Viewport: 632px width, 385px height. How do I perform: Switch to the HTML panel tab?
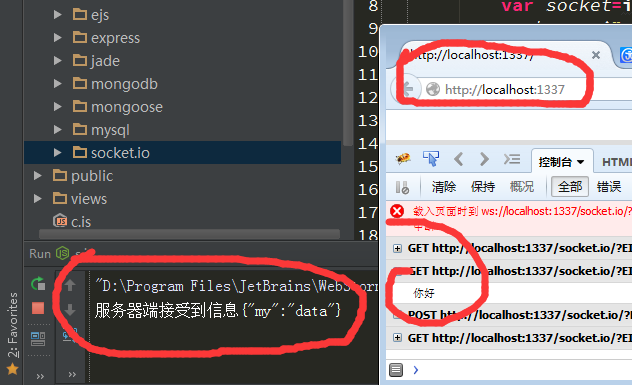617,162
